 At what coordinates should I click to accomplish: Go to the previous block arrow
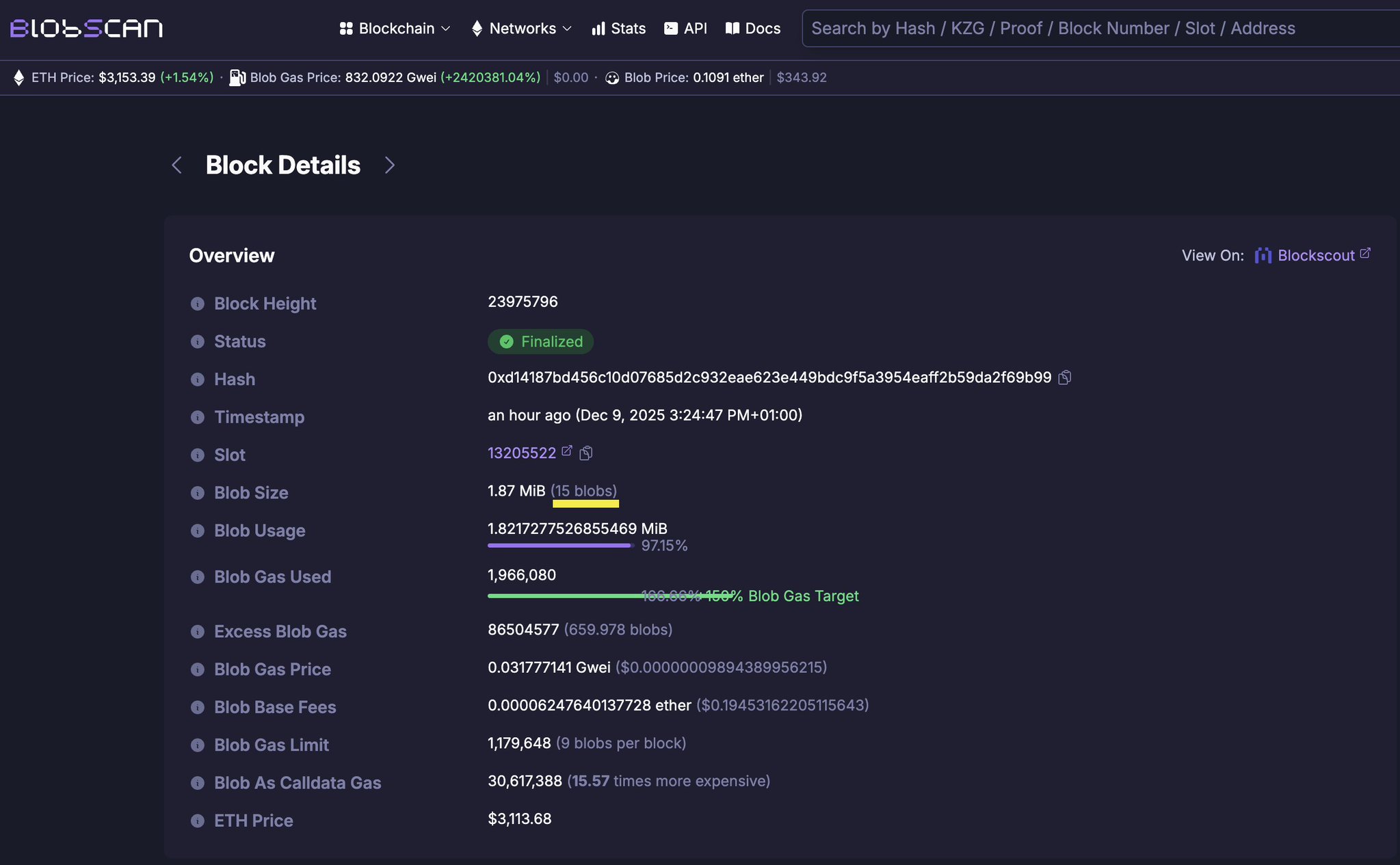pyautogui.click(x=176, y=165)
